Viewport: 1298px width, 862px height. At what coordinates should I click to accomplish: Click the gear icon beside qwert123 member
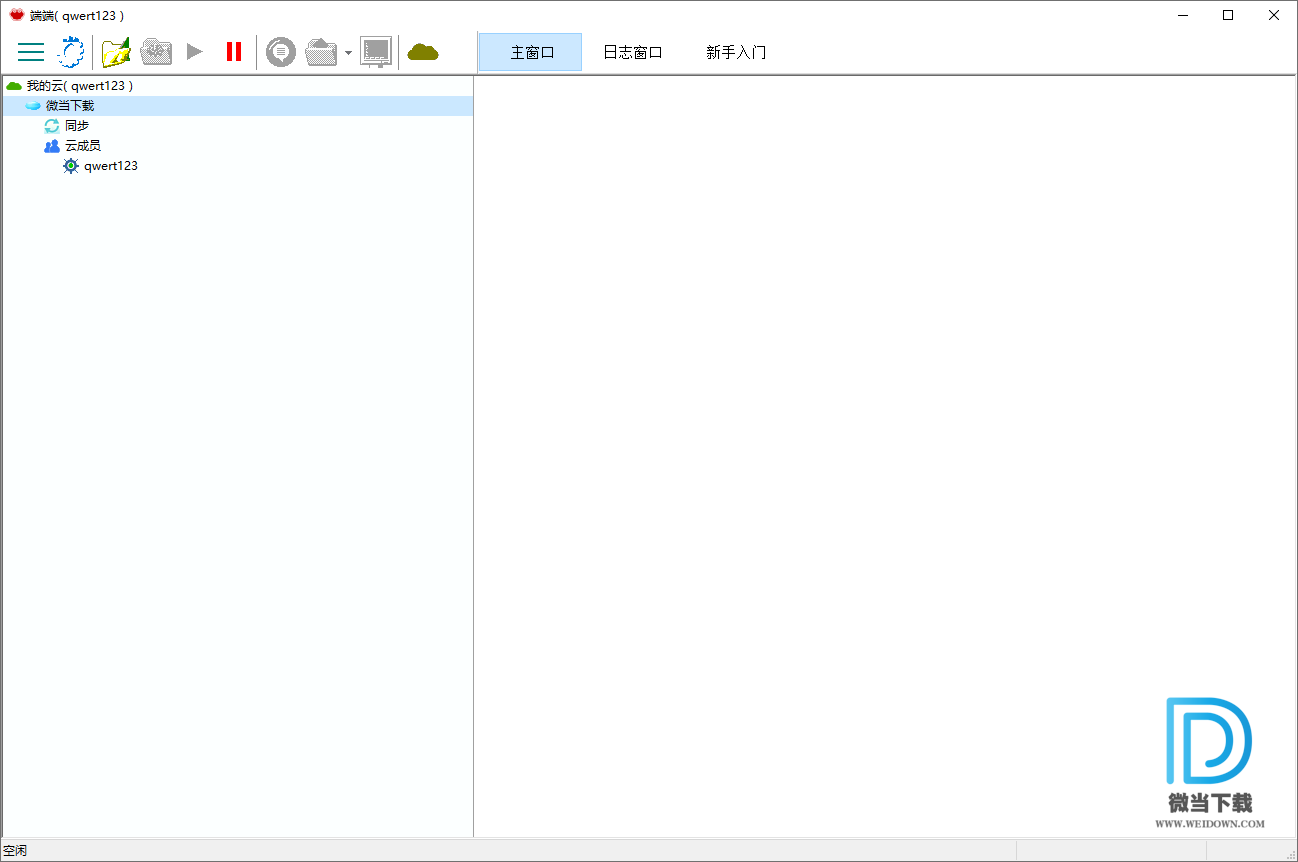[71, 166]
